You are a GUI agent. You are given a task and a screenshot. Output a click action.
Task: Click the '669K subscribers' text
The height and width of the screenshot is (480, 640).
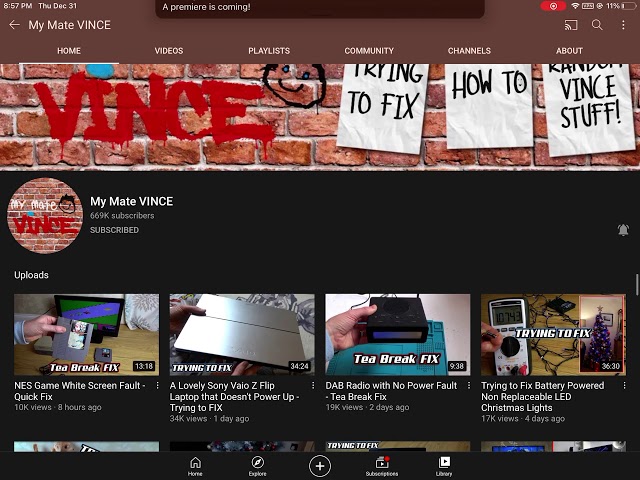(122, 216)
